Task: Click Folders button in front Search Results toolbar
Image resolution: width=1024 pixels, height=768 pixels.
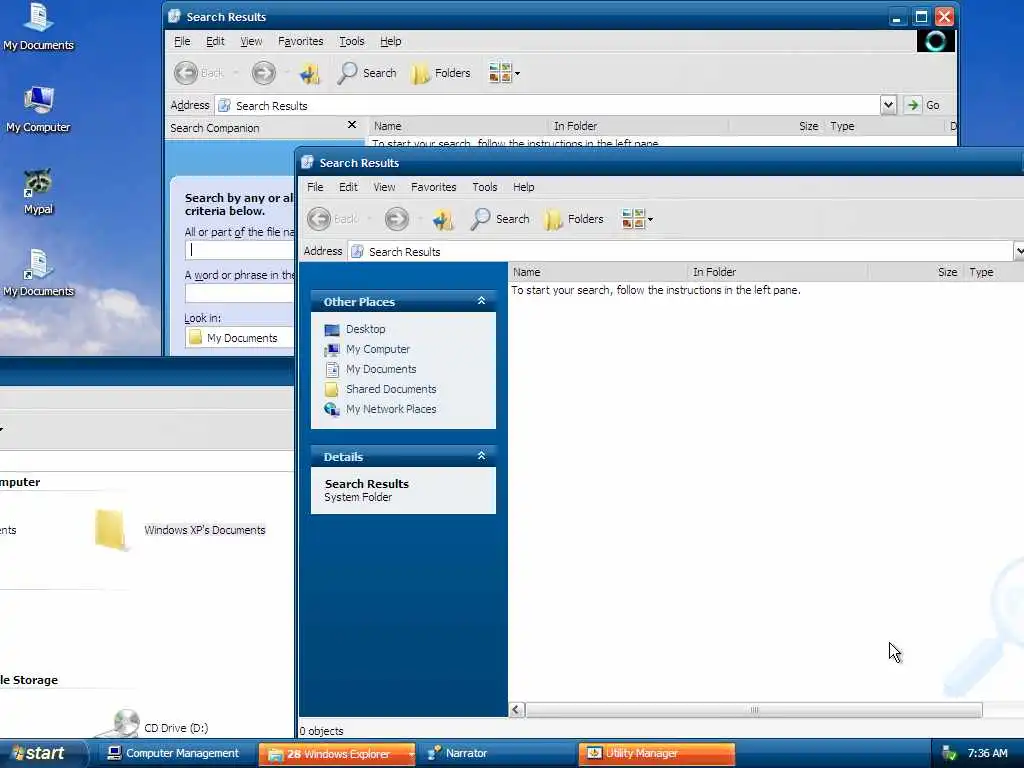Action: pyautogui.click(x=574, y=219)
